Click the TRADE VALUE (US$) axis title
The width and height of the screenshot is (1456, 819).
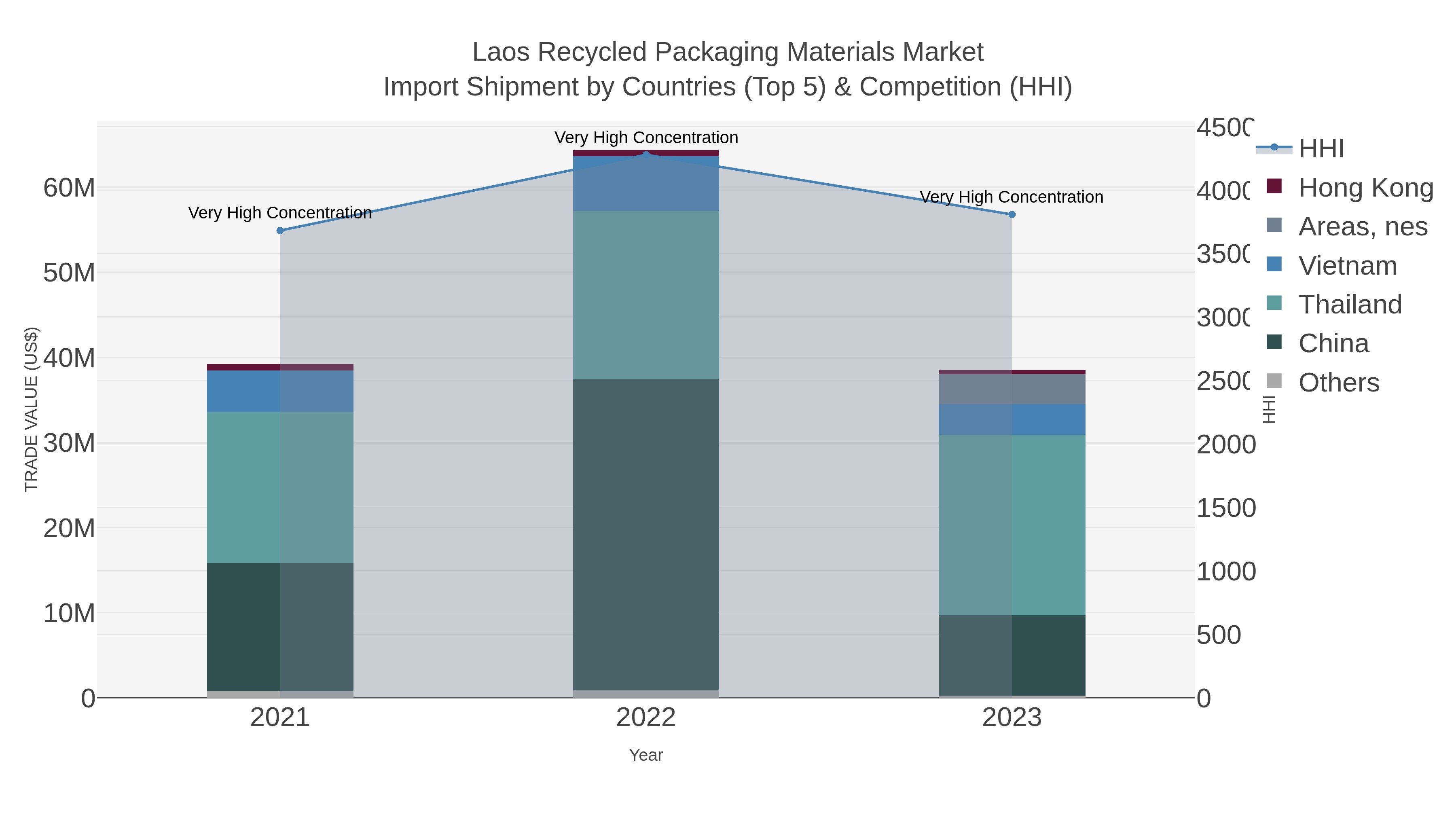click(x=31, y=409)
